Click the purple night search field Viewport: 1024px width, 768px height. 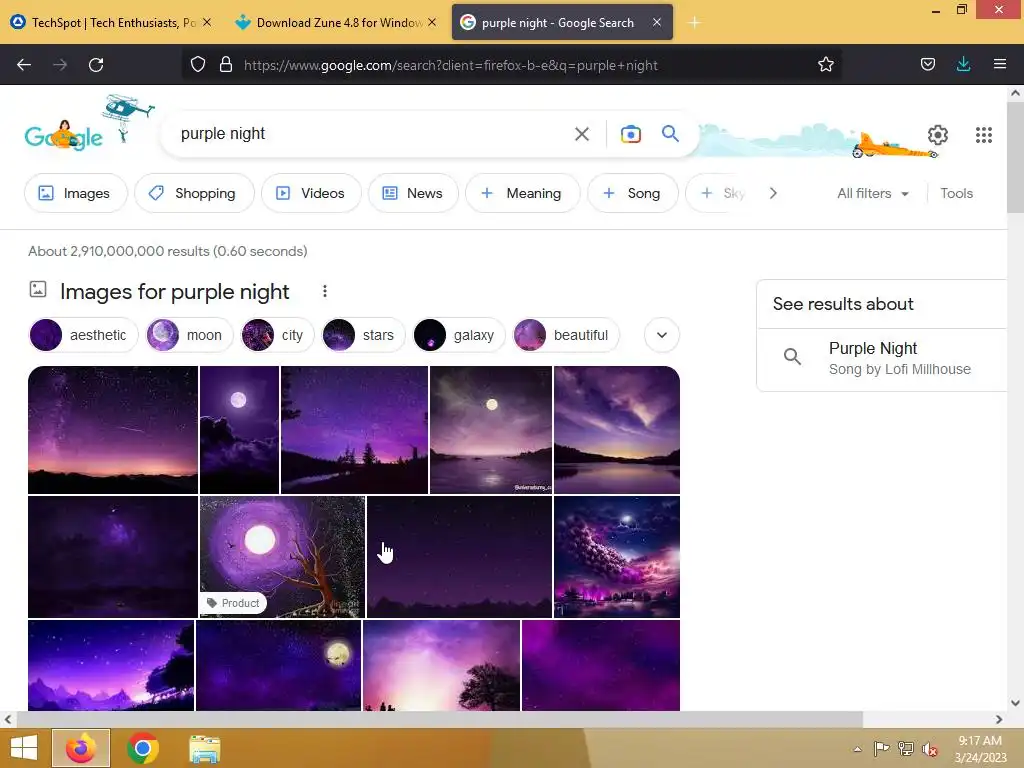click(372, 134)
